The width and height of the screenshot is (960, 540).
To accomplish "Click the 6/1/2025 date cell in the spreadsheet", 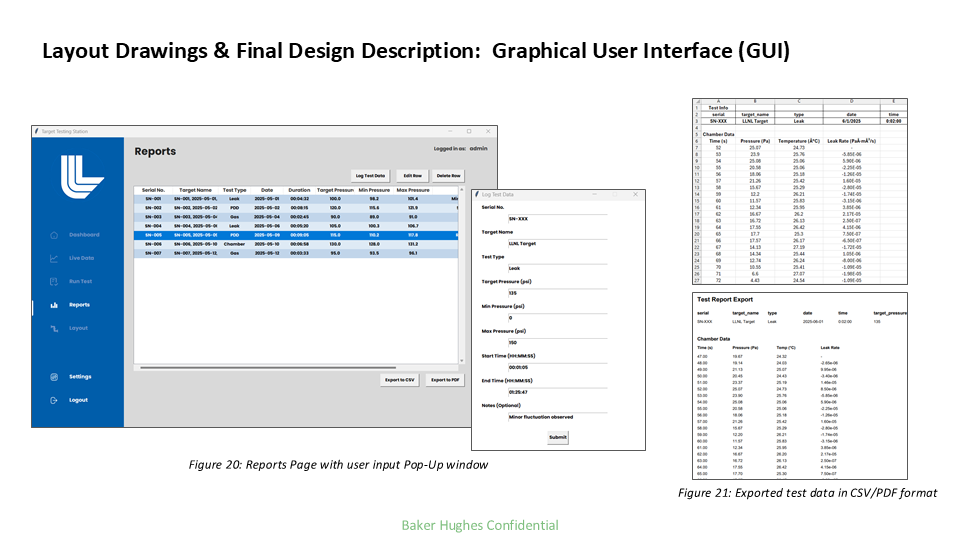I will tap(852, 121).
